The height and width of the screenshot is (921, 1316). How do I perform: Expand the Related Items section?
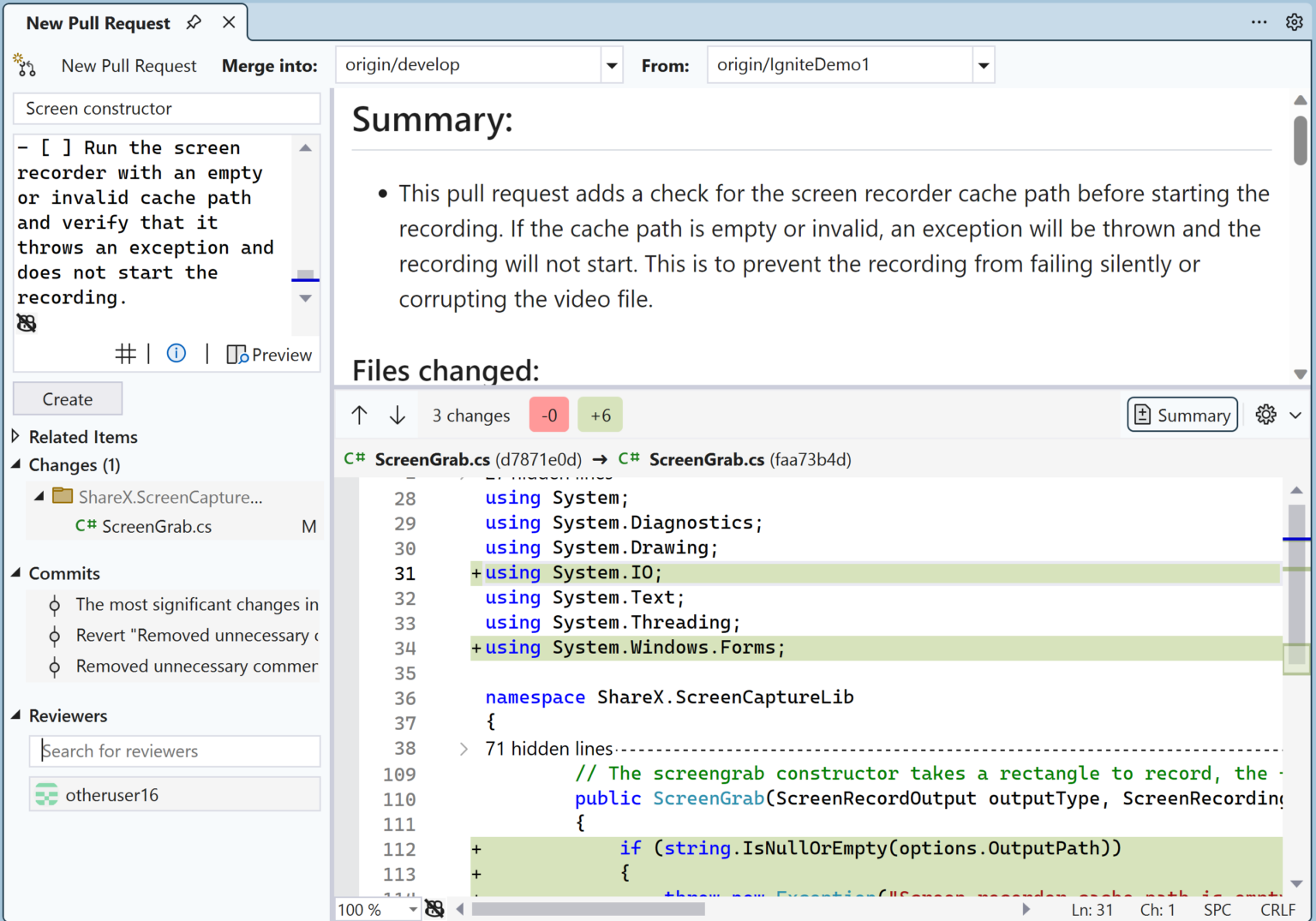coord(15,436)
